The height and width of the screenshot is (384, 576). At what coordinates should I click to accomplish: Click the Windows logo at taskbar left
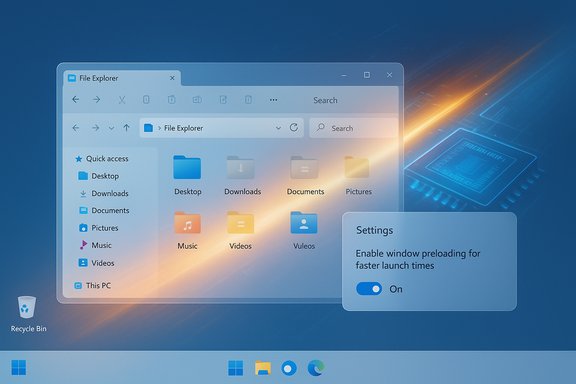tap(19, 367)
